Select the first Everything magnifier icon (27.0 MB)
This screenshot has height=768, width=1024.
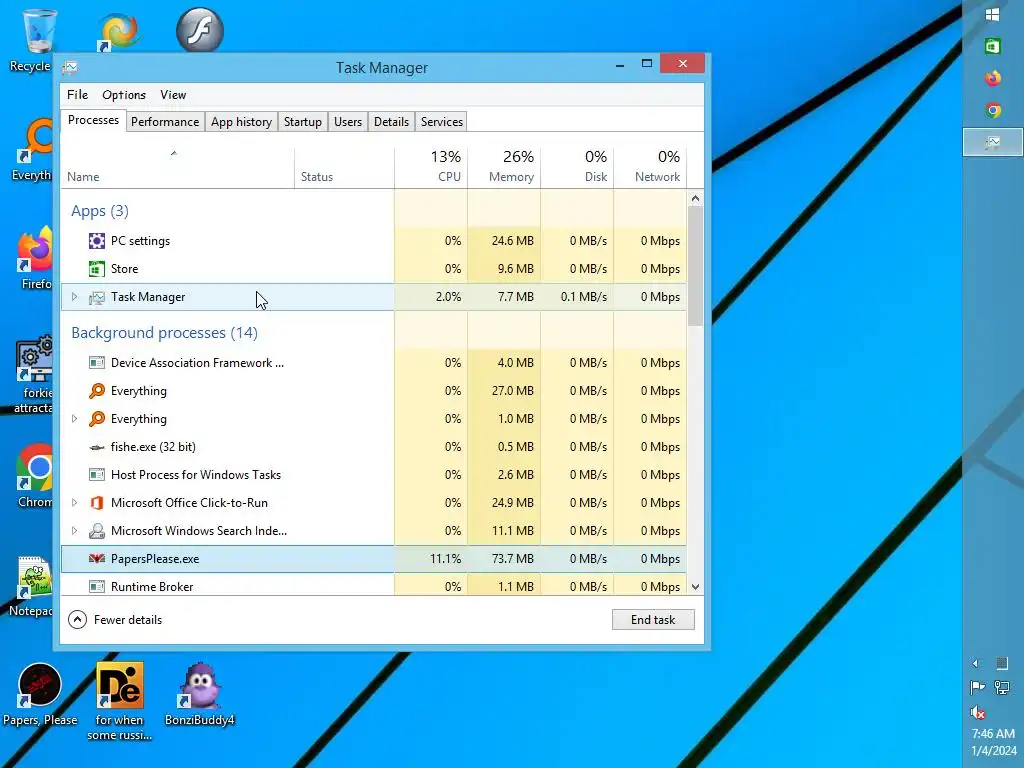pyautogui.click(x=97, y=391)
